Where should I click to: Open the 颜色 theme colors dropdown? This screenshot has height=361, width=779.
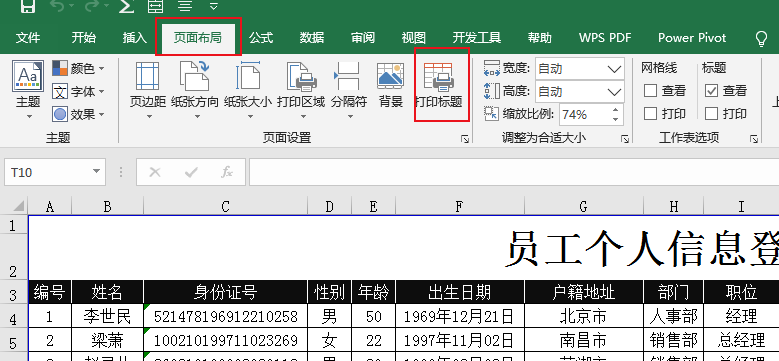pyautogui.click(x=78, y=68)
